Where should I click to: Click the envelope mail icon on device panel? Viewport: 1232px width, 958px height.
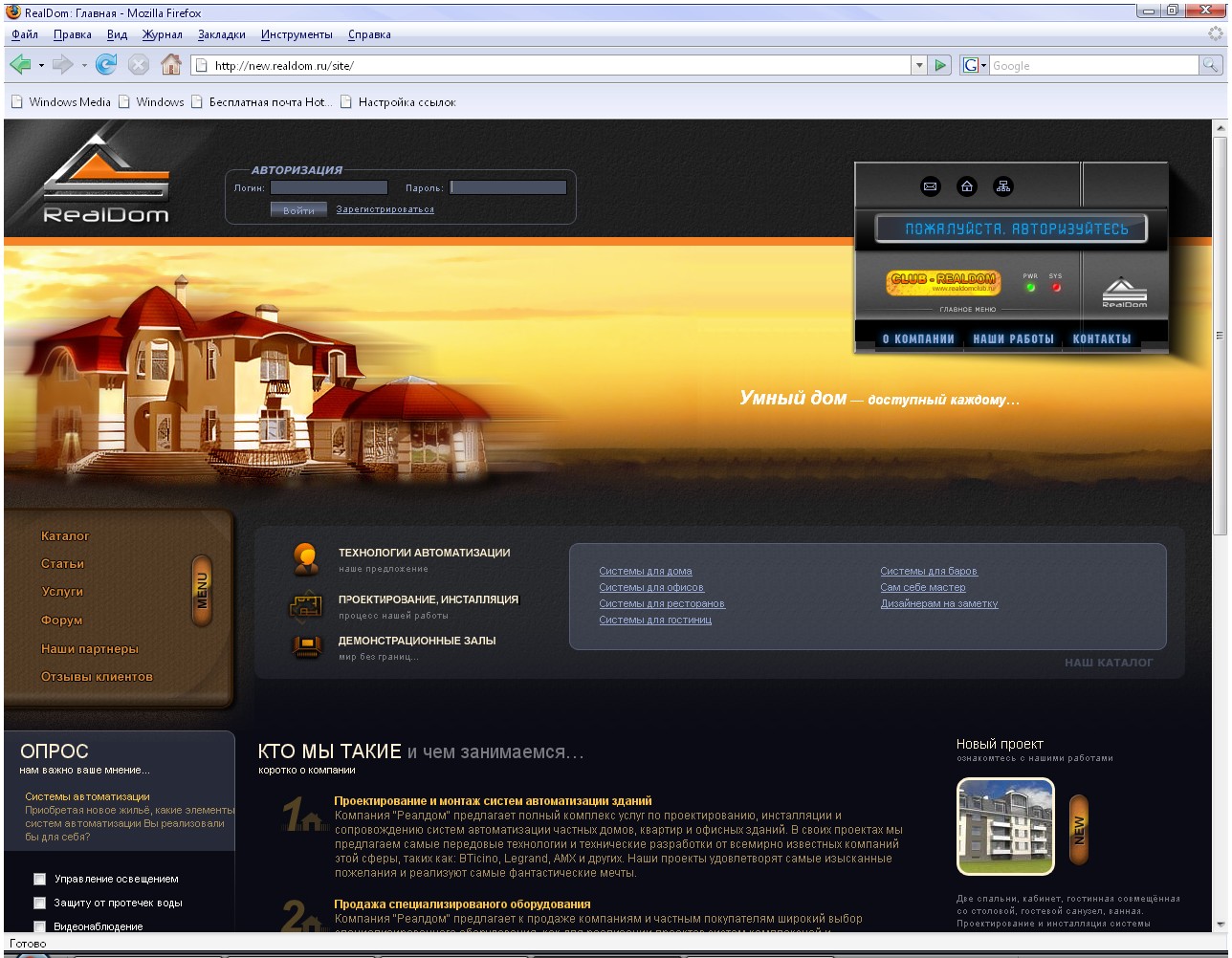coord(931,186)
